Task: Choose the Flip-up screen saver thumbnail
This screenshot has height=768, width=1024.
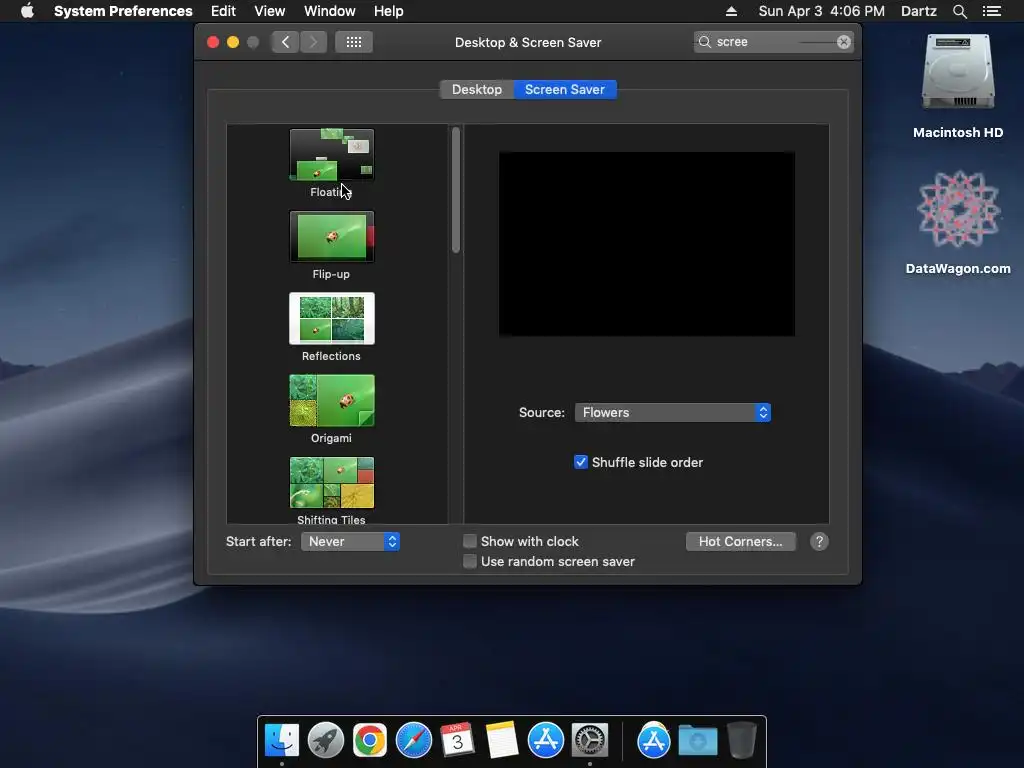Action: (332, 237)
